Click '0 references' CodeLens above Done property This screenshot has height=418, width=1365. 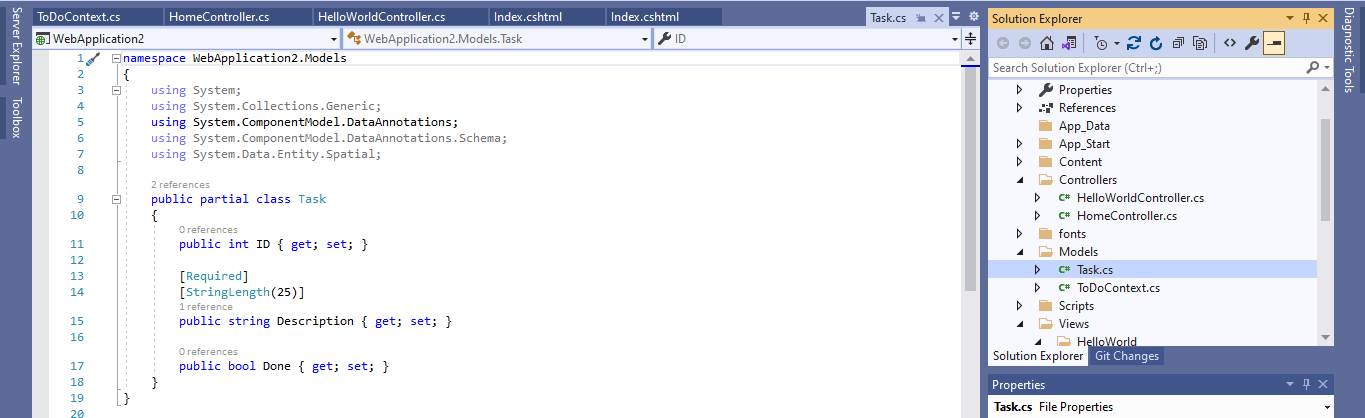[208, 352]
